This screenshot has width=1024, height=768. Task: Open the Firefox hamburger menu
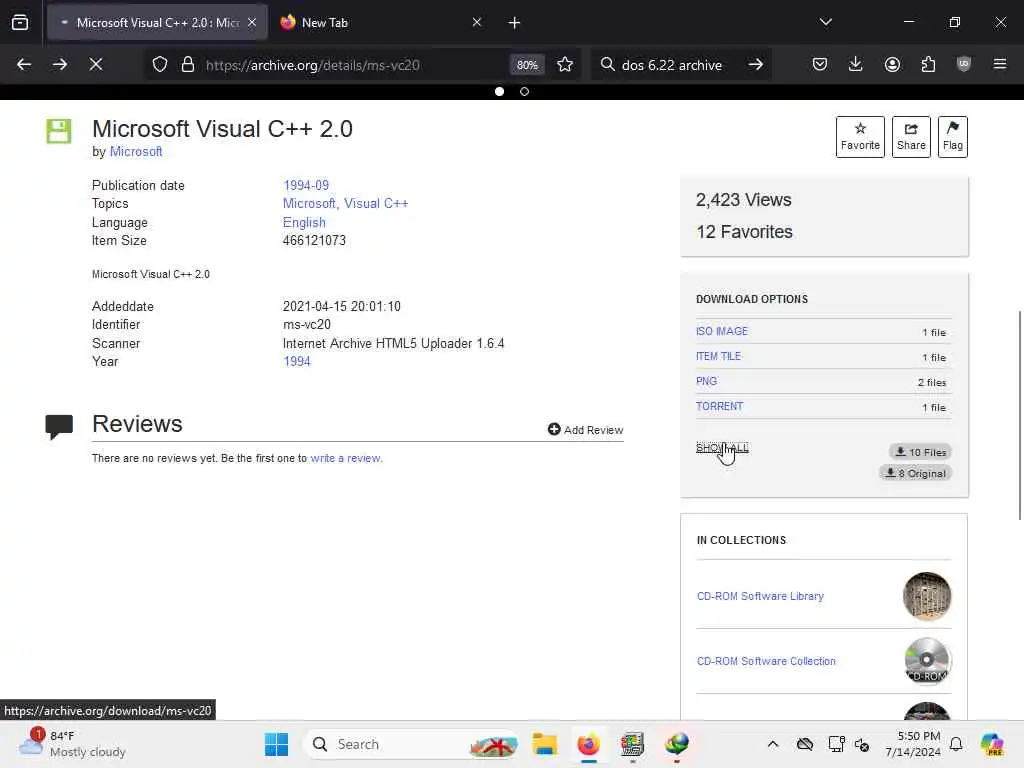(x=999, y=64)
